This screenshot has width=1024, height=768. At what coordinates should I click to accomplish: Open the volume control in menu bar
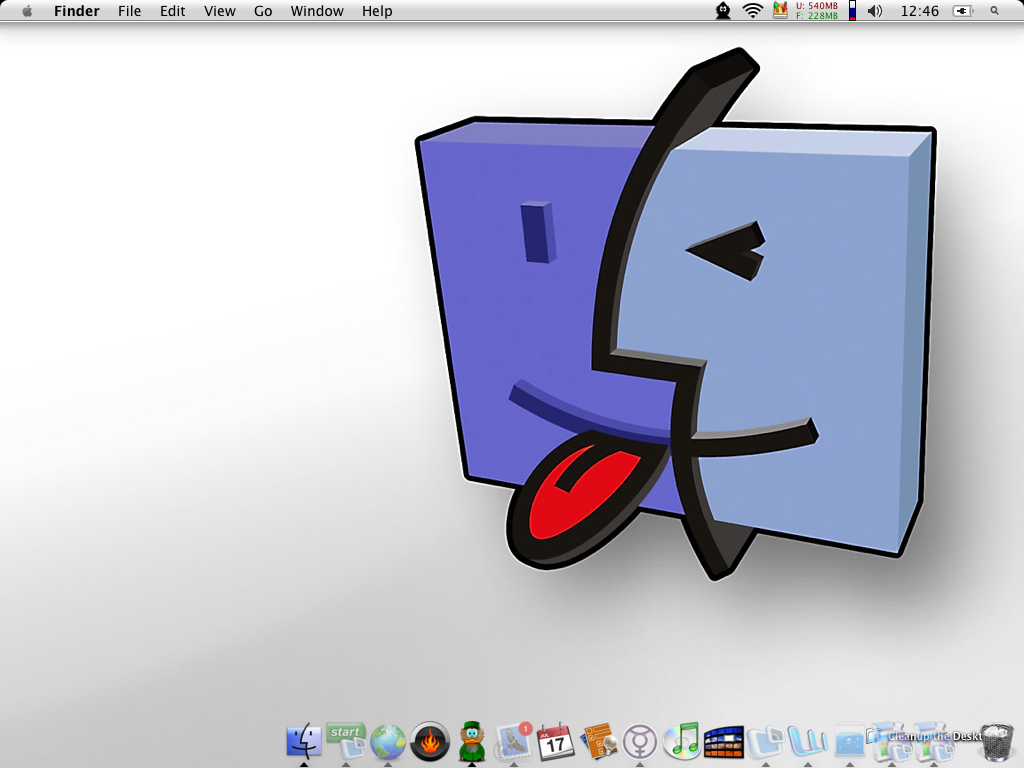(x=875, y=11)
